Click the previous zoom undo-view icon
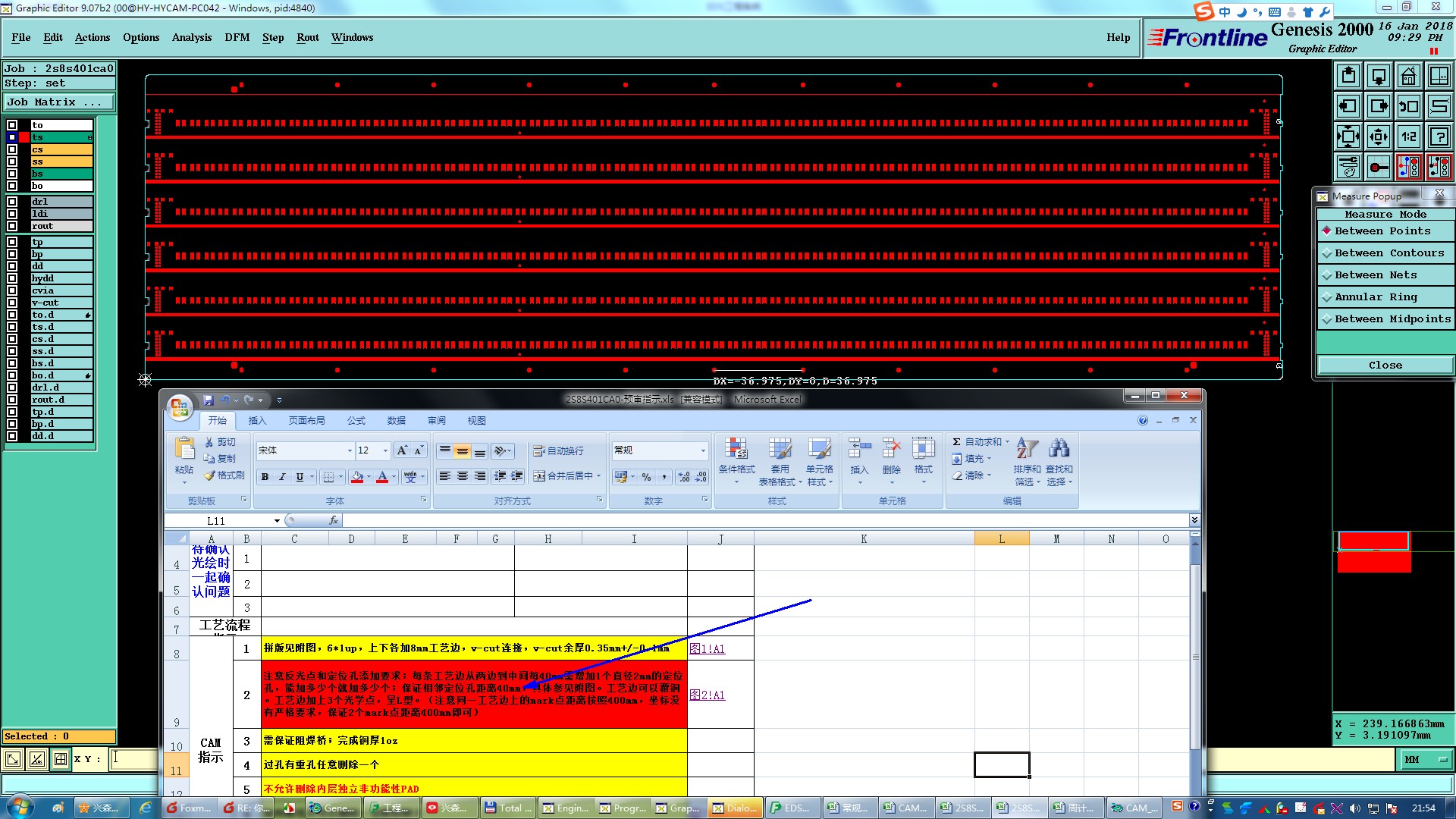This screenshot has height=819, width=1456. point(1408,106)
